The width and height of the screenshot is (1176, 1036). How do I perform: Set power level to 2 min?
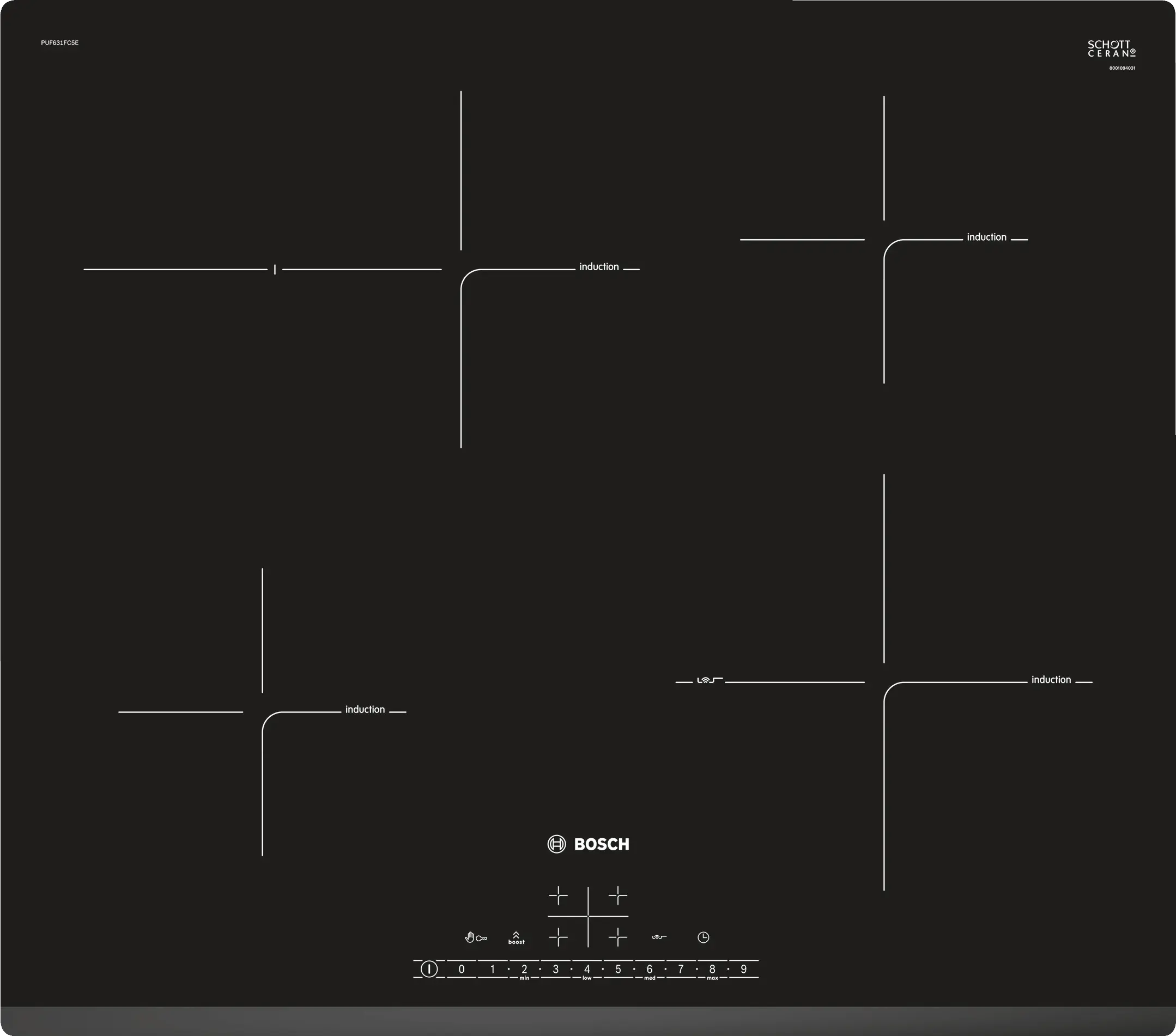pyautogui.click(x=524, y=970)
